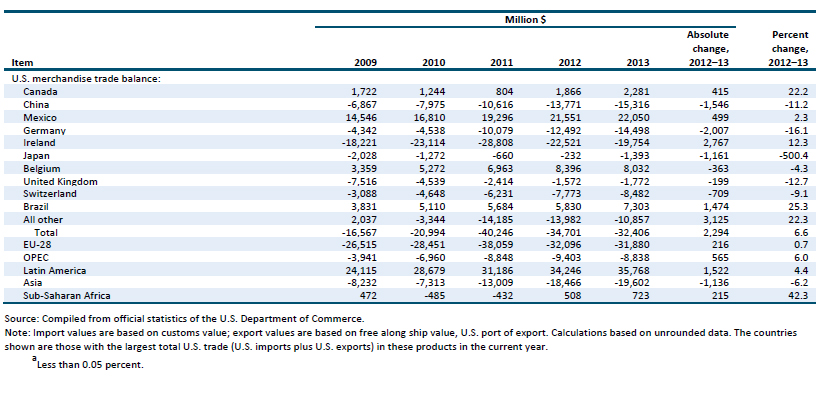Select the 'Percent change, 2012–13' header
This screenshot has height=394, width=820.
[x=788, y=49]
